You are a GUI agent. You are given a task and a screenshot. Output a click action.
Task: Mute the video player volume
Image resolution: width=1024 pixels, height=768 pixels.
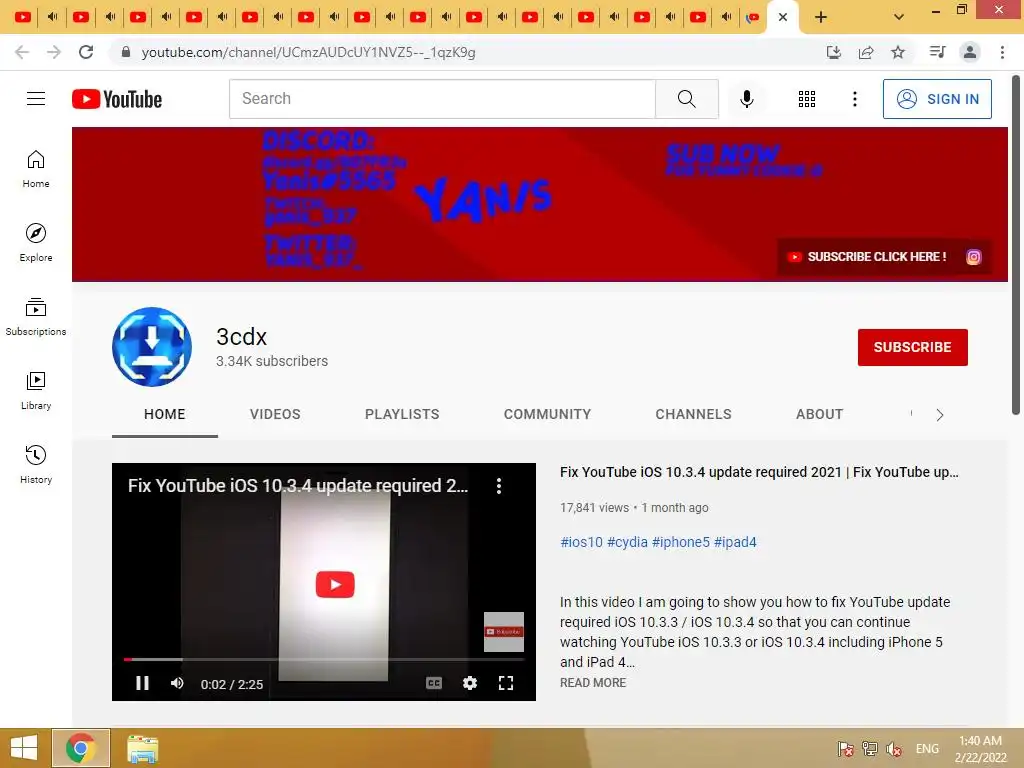[177, 683]
